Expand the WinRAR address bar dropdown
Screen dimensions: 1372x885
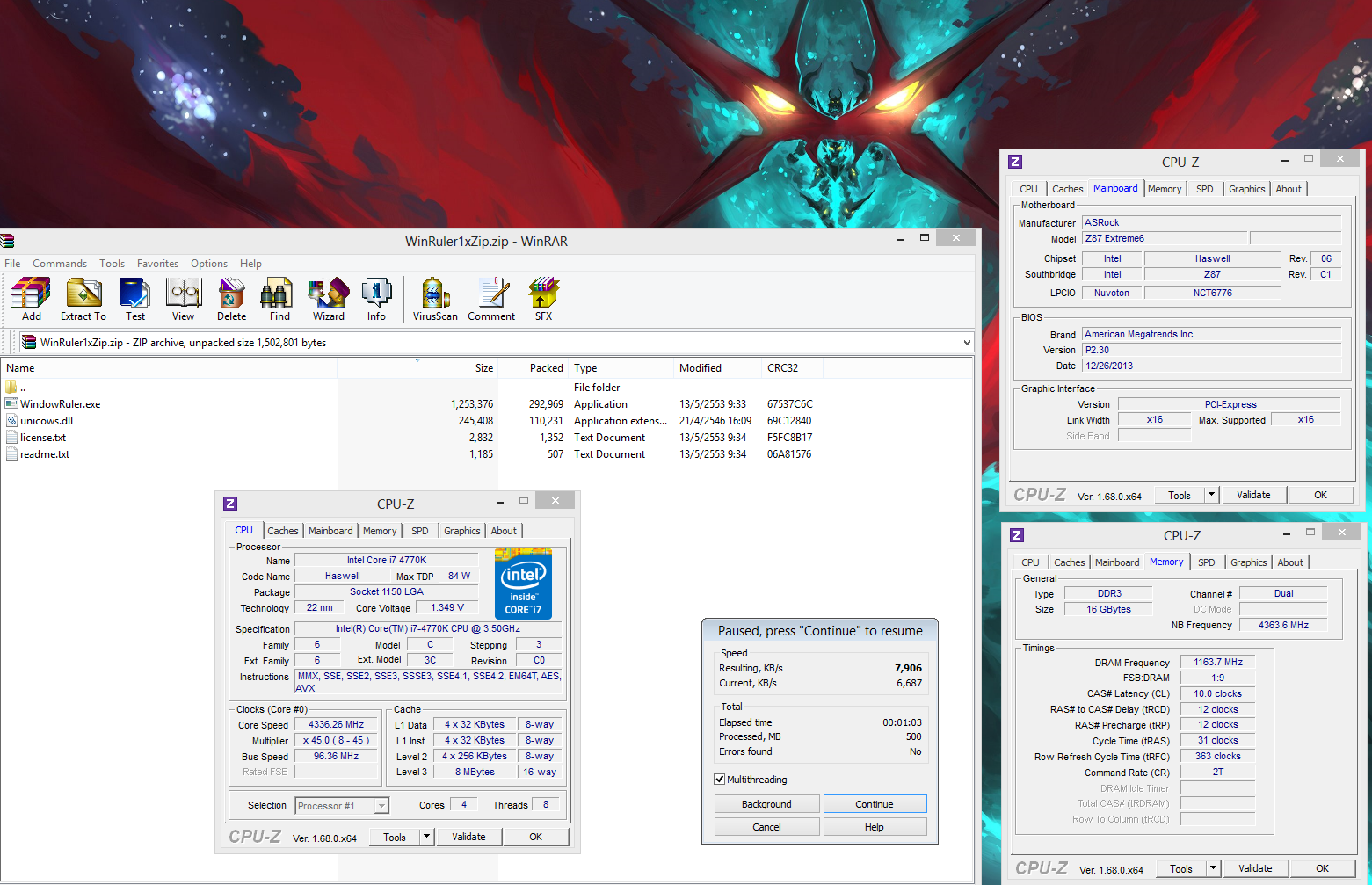click(967, 343)
